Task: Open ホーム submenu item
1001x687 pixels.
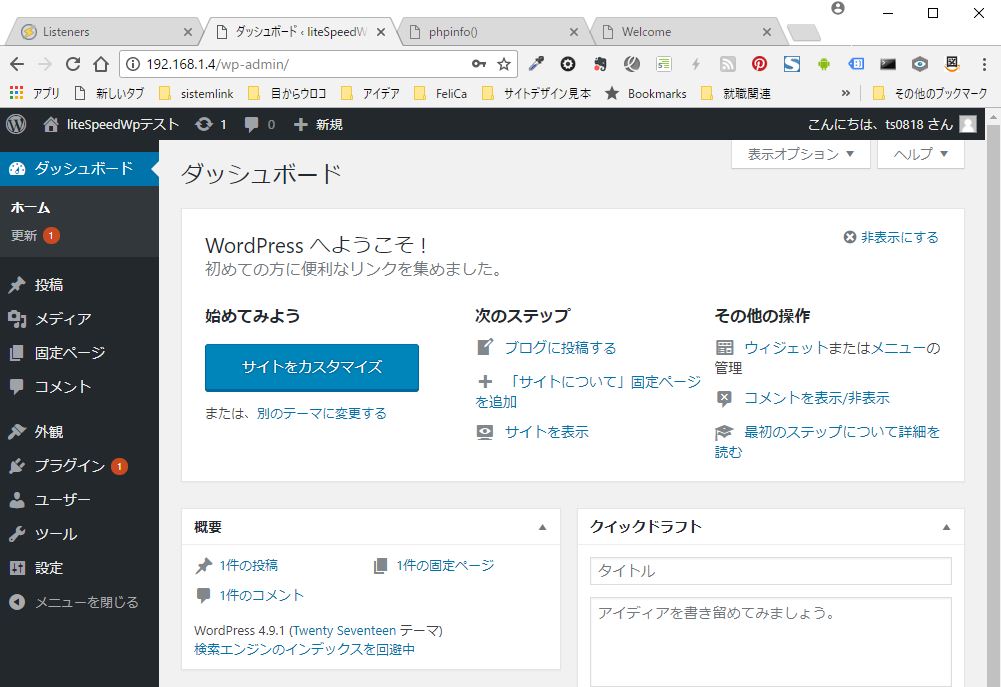Action: [x=30, y=208]
